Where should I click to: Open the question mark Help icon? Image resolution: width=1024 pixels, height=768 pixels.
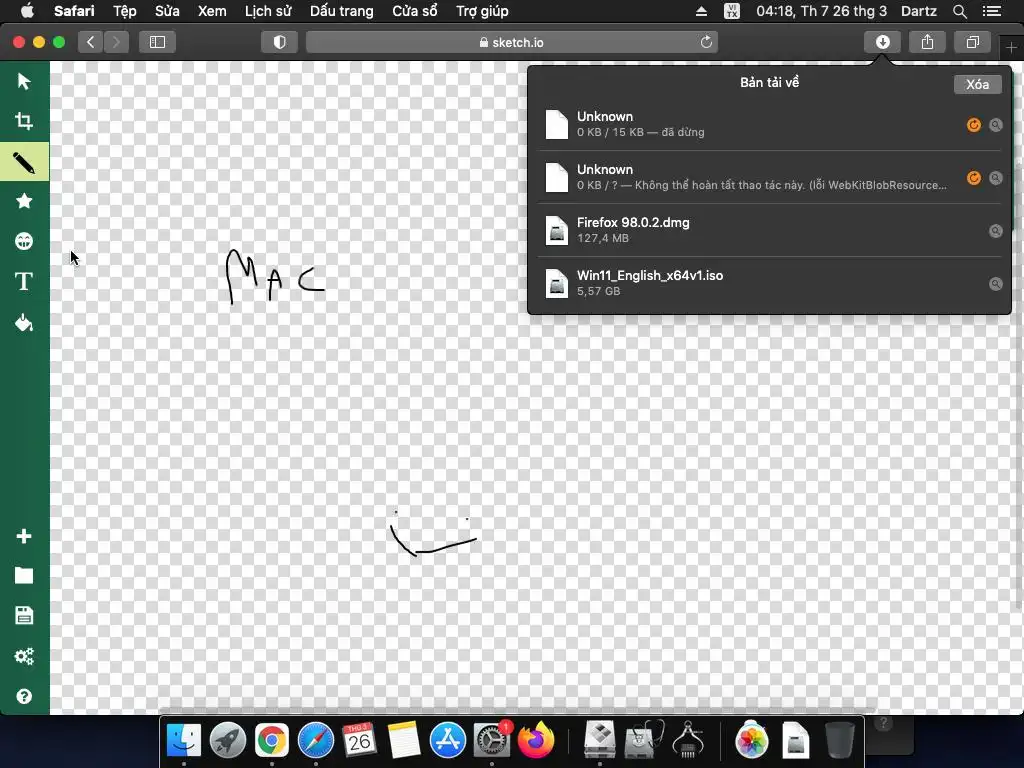click(x=24, y=696)
